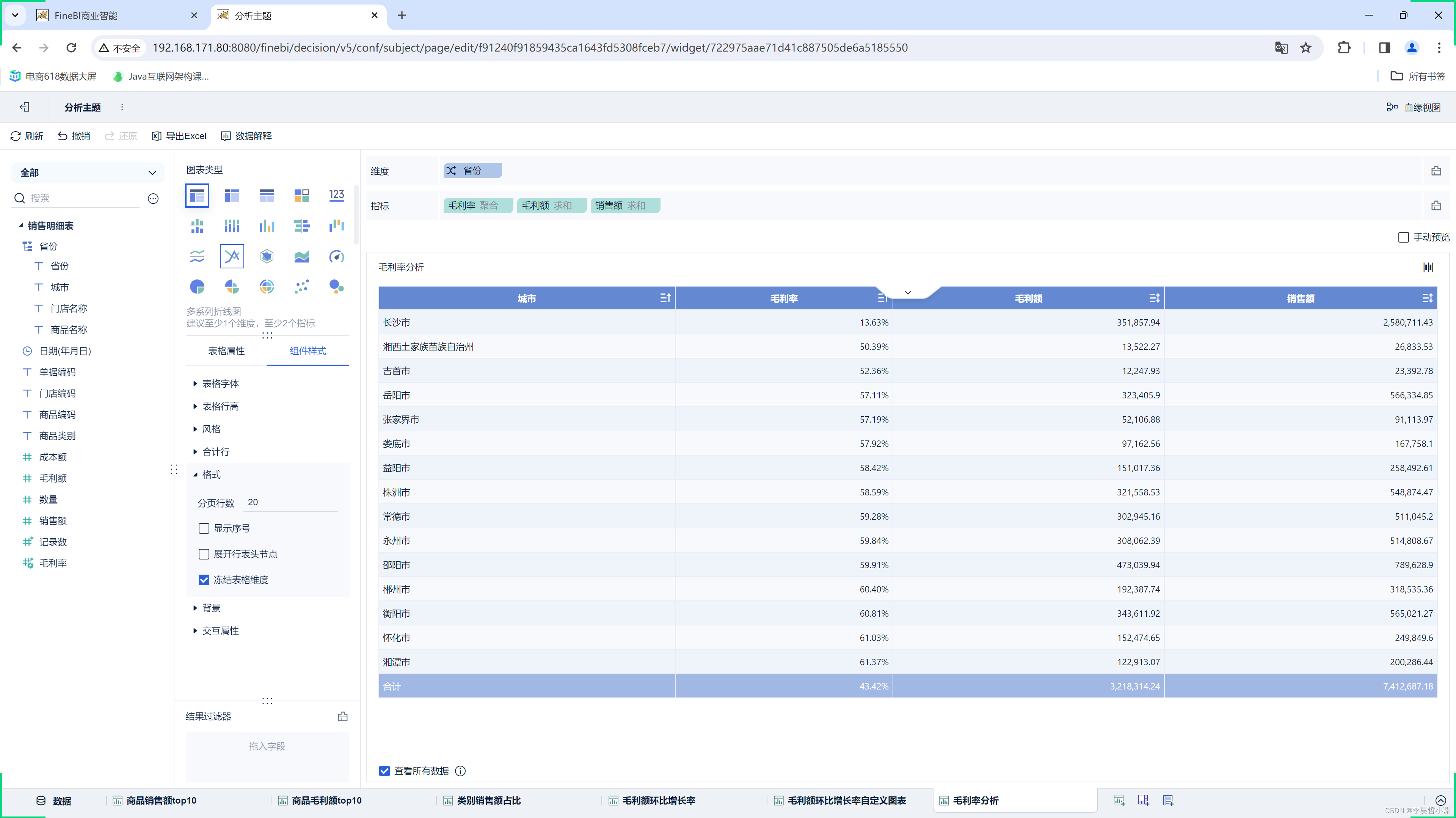Collapse the 格式 section
The width and height of the screenshot is (1456, 818).
coord(207,475)
